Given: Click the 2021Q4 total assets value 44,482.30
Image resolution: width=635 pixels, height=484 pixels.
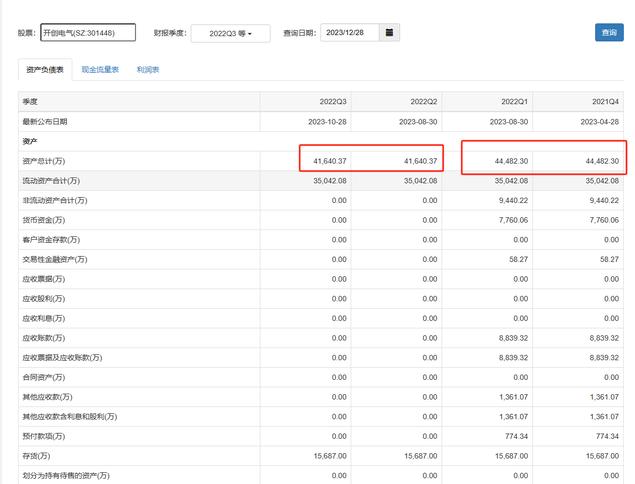Looking at the screenshot, I should coord(597,161).
